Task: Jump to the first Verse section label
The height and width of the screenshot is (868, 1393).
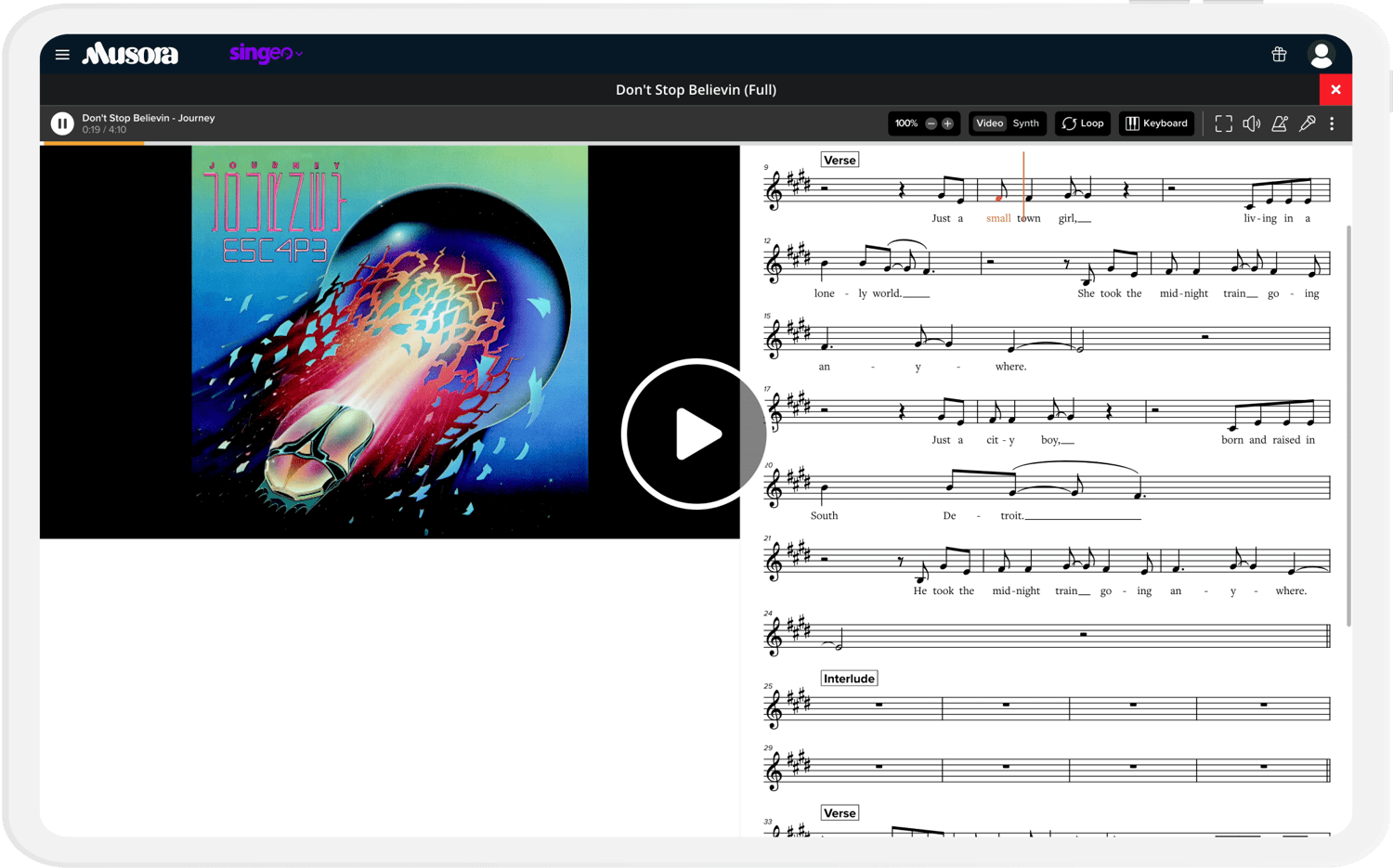Action: (x=840, y=160)
